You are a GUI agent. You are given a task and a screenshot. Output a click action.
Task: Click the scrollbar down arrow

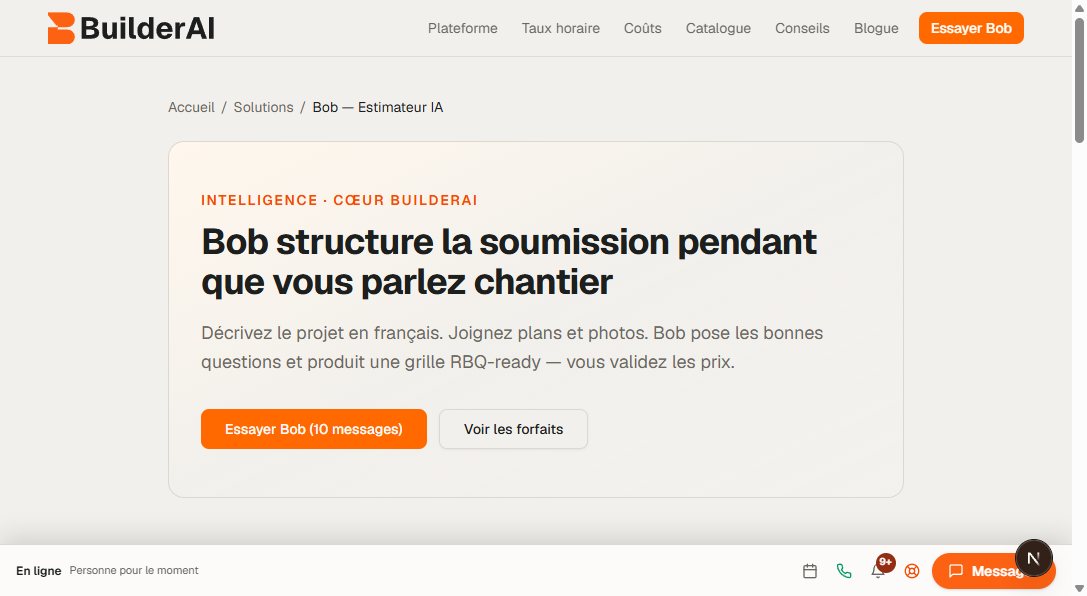1079,589
